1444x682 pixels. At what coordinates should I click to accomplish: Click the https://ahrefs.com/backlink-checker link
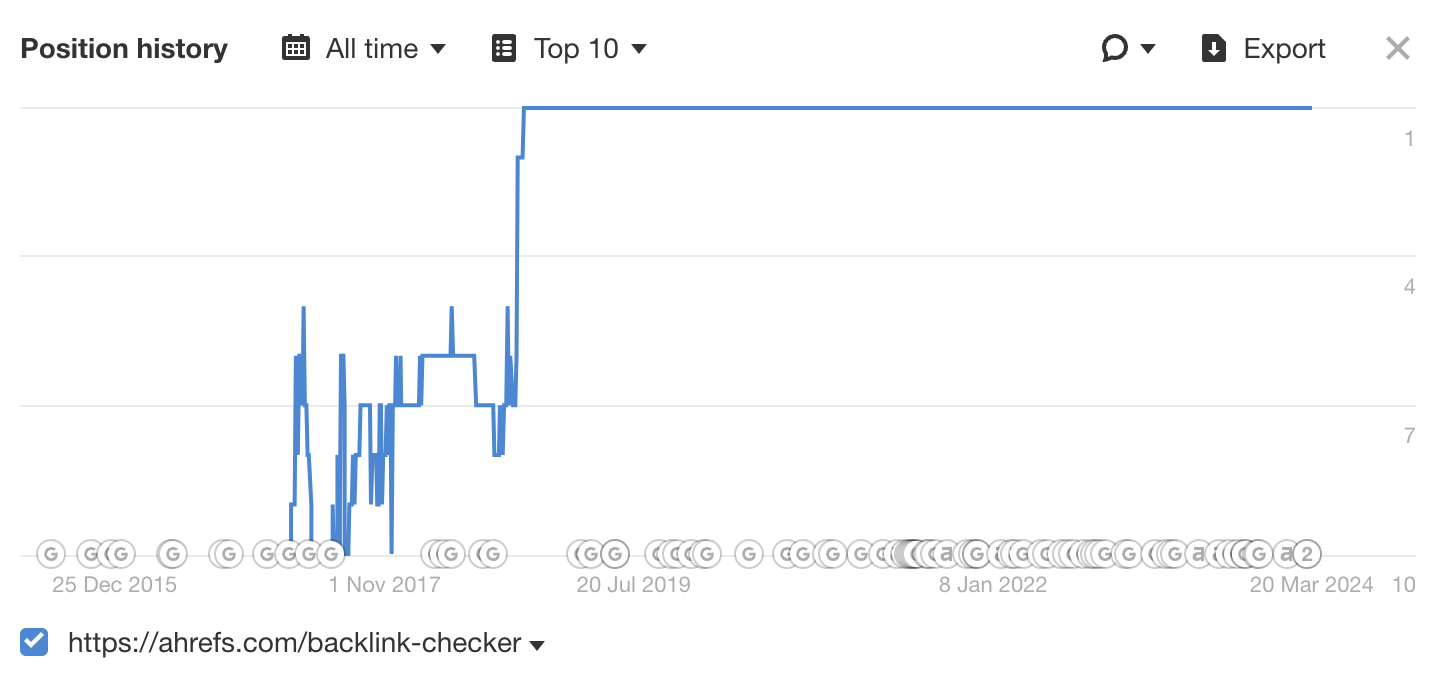pos(295,644)
